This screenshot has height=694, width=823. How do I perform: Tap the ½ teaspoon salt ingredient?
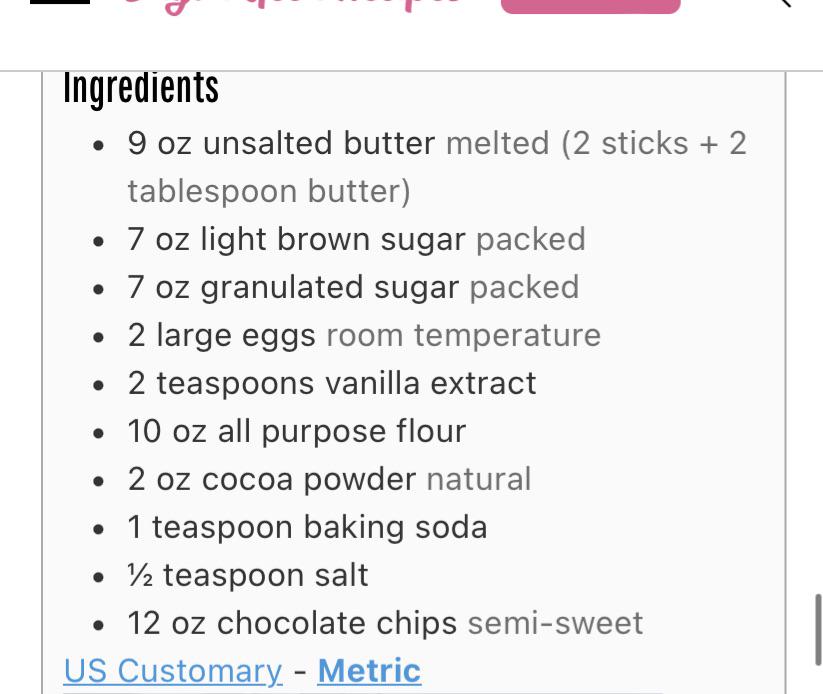(x=248, y=575)
